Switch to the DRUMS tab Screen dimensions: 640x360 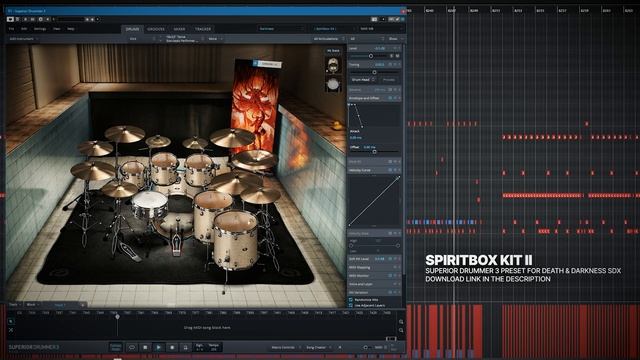click(132, 29)
